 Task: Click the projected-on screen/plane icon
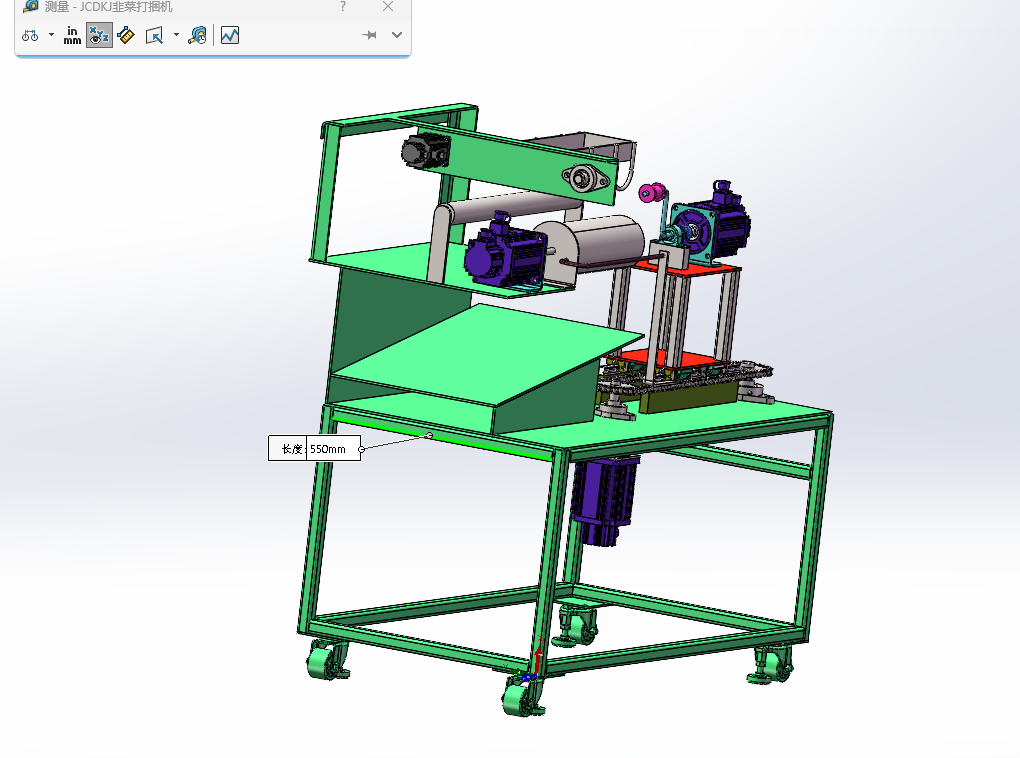[x=154, y=36]
